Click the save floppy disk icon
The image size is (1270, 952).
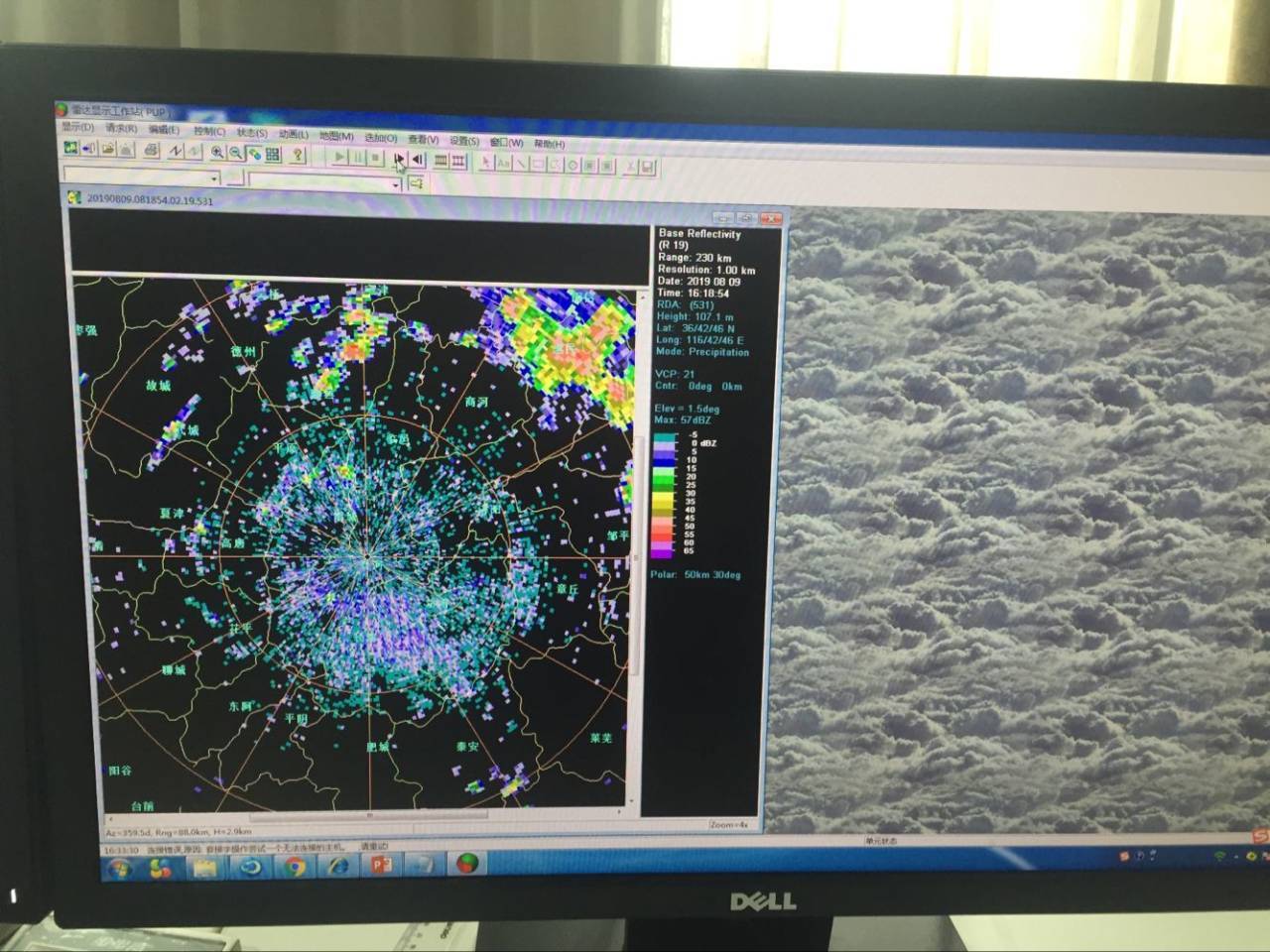pos(648,167)
